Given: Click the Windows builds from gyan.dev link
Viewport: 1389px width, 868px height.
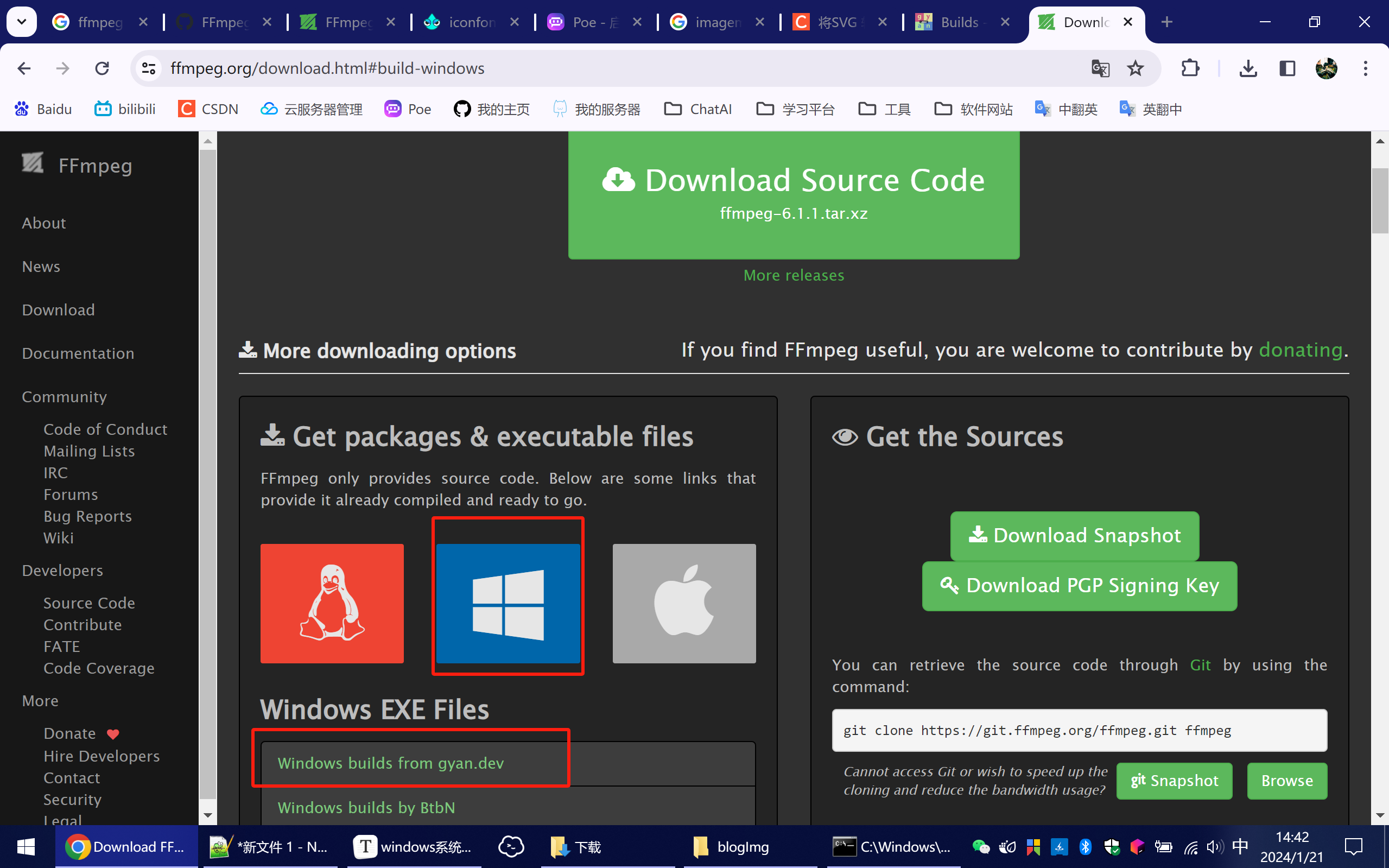Looking at the screenshot, I should [x=390, y=763].
